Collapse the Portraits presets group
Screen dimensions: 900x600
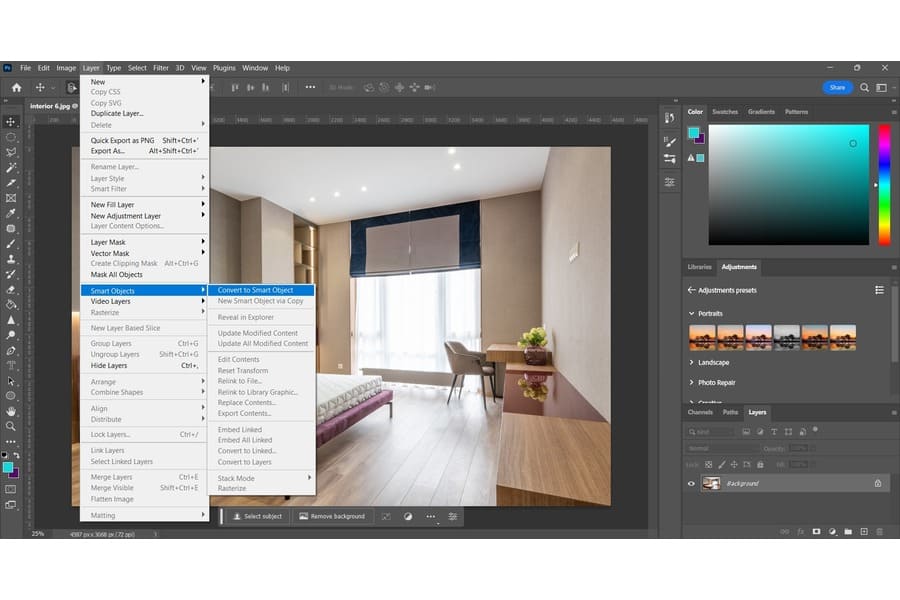click(x=691, y=313)
